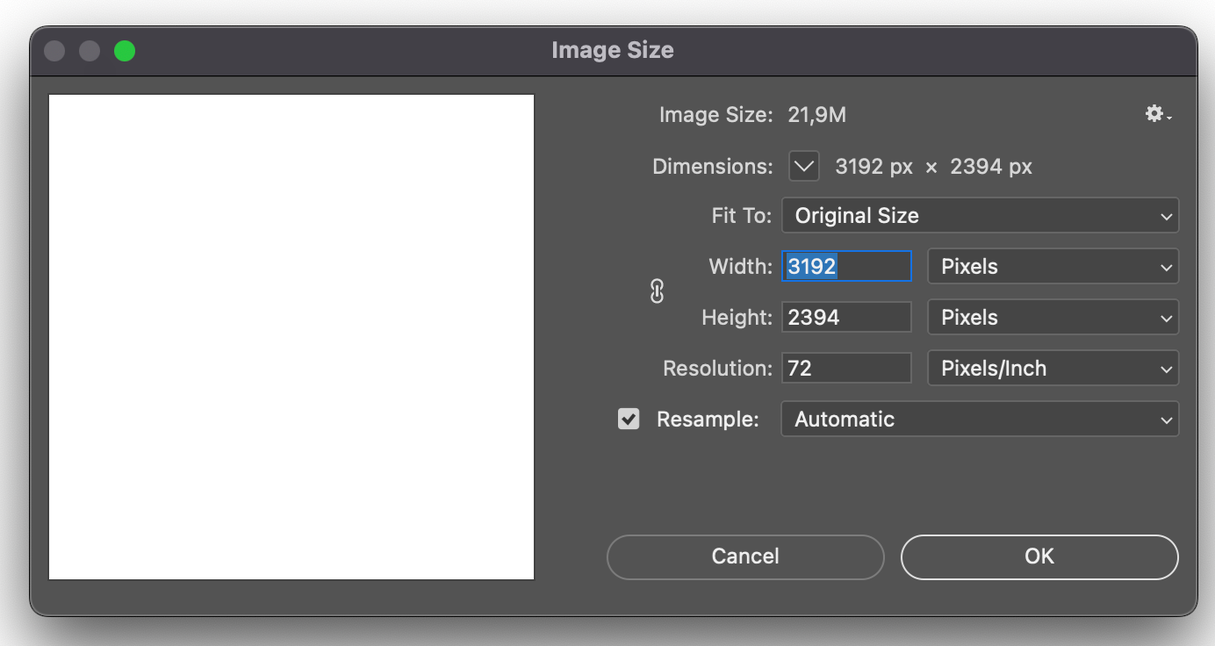Toggle the constrain proportions chain link
1215x646 pixels.
657,291
